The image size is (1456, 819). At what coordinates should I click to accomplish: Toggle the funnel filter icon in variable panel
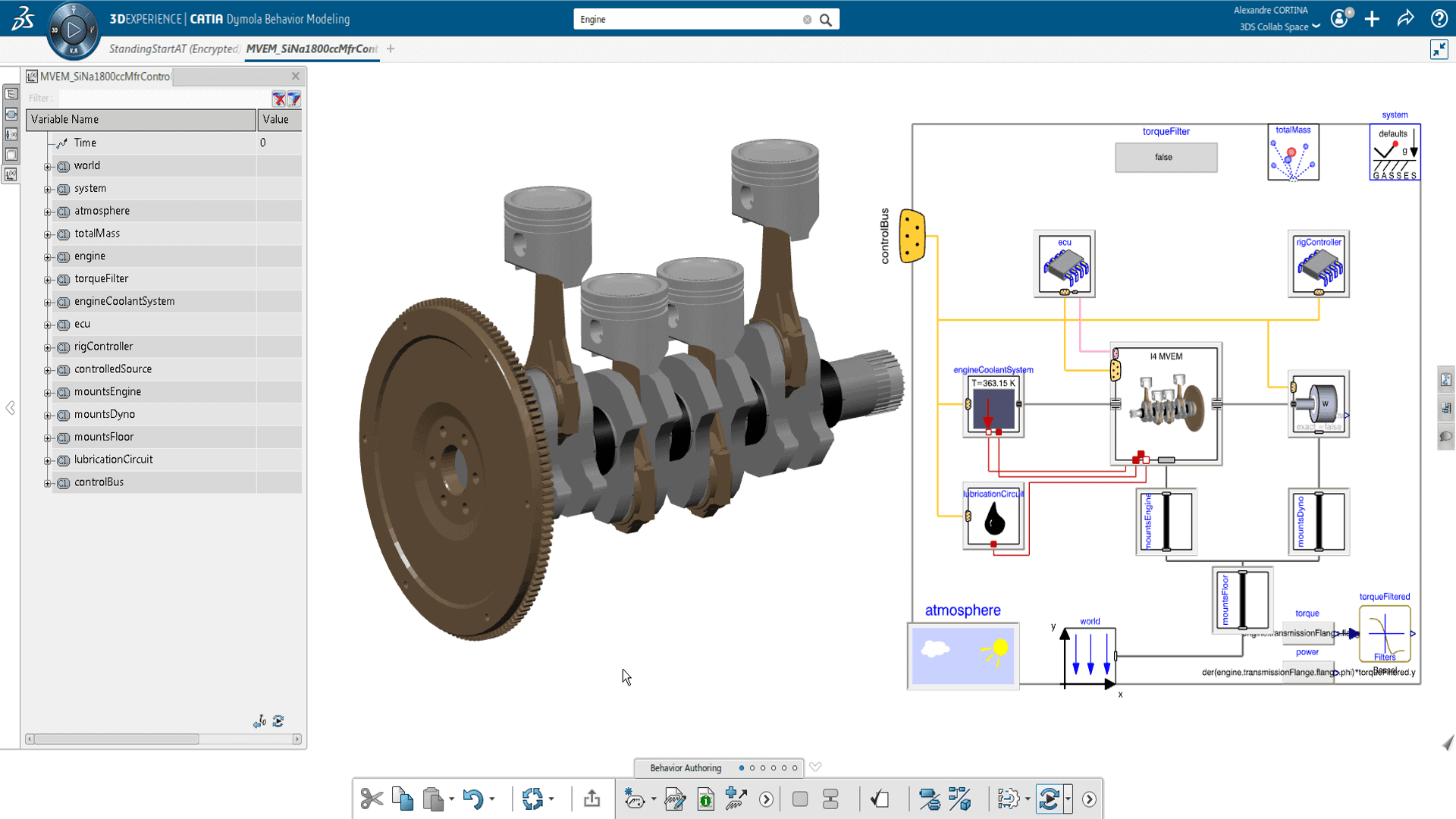[294, 99]
